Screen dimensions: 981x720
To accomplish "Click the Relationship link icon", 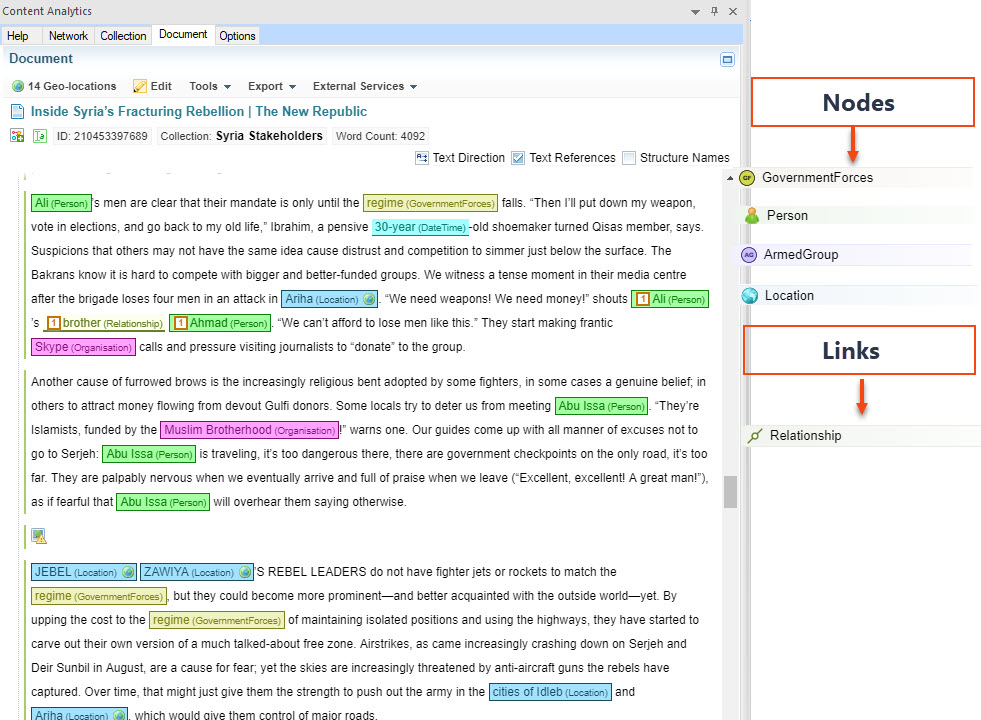I will [x=755, y=436].
